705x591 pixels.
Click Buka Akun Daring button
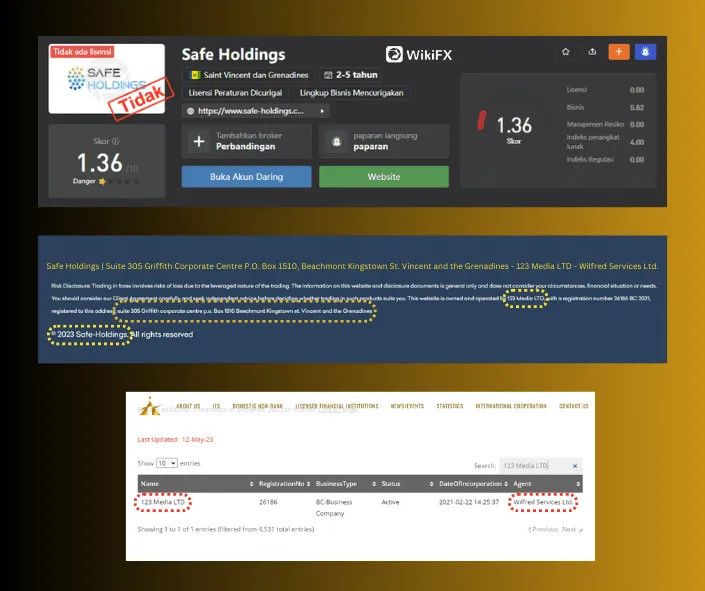tap(246, 177)
